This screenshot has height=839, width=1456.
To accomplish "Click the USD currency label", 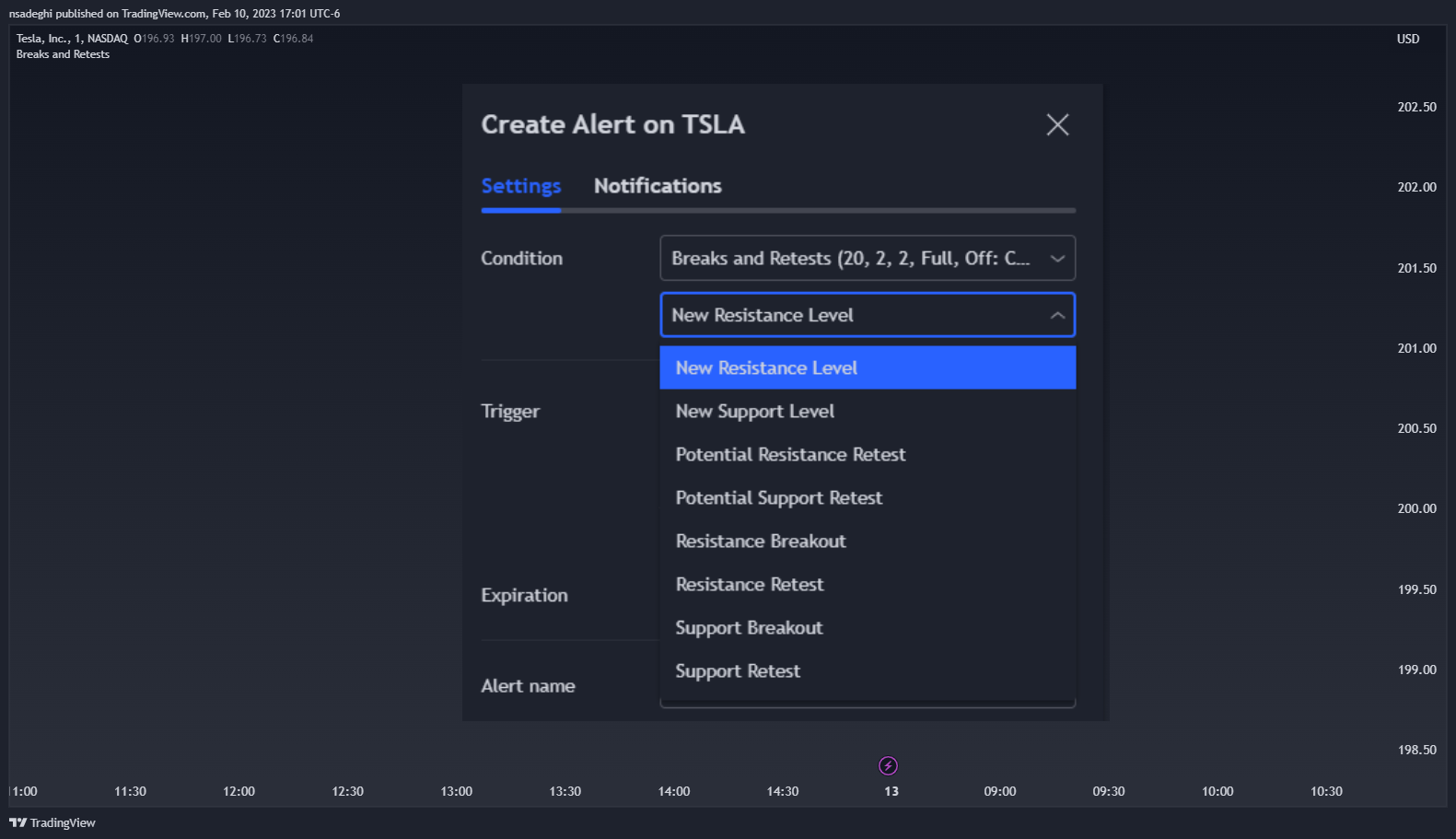I will click(1408, 39).
